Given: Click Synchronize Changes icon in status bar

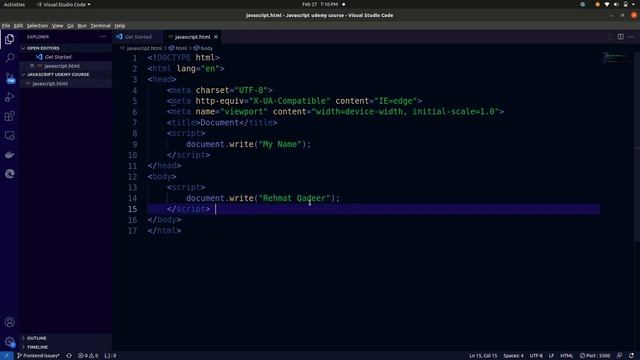Looking at the screenshot, I should [x=69, y=356].
